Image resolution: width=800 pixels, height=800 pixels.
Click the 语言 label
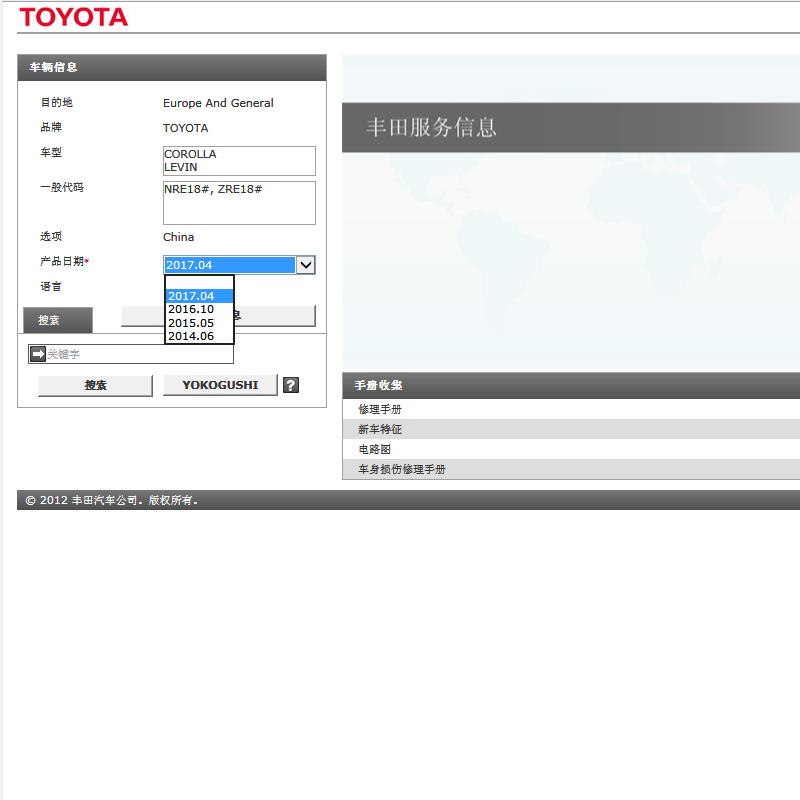point(51,286)
